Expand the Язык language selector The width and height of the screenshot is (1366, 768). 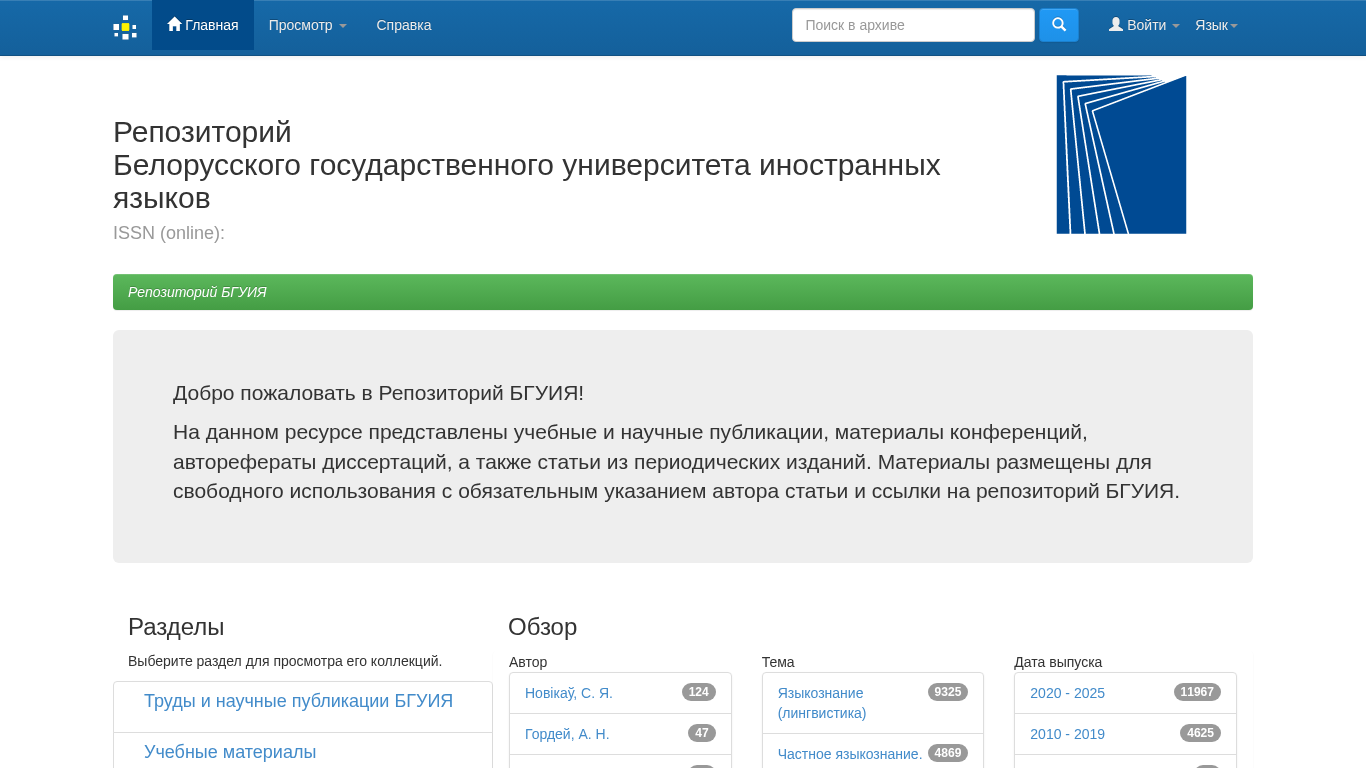[1216, 25]
